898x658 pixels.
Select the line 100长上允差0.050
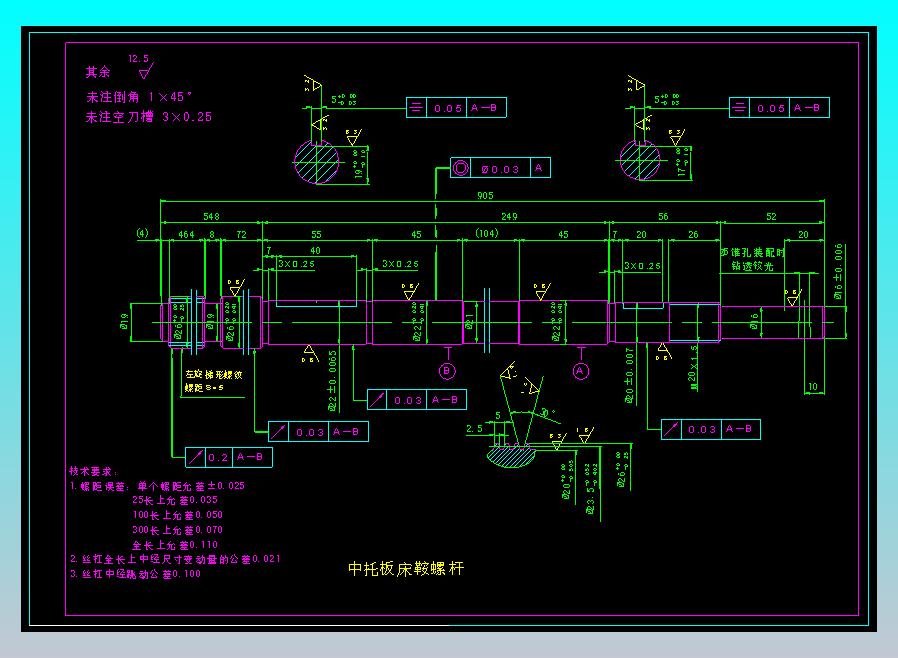pos(178,515)
